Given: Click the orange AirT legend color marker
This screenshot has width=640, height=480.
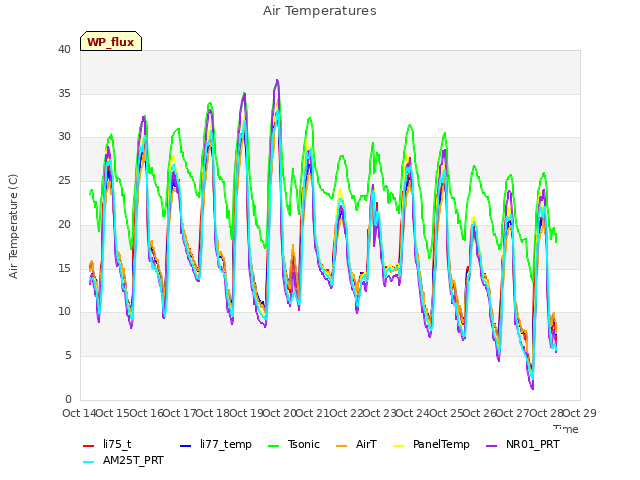Looking at the screenshot, I should [x=341, y=446].
